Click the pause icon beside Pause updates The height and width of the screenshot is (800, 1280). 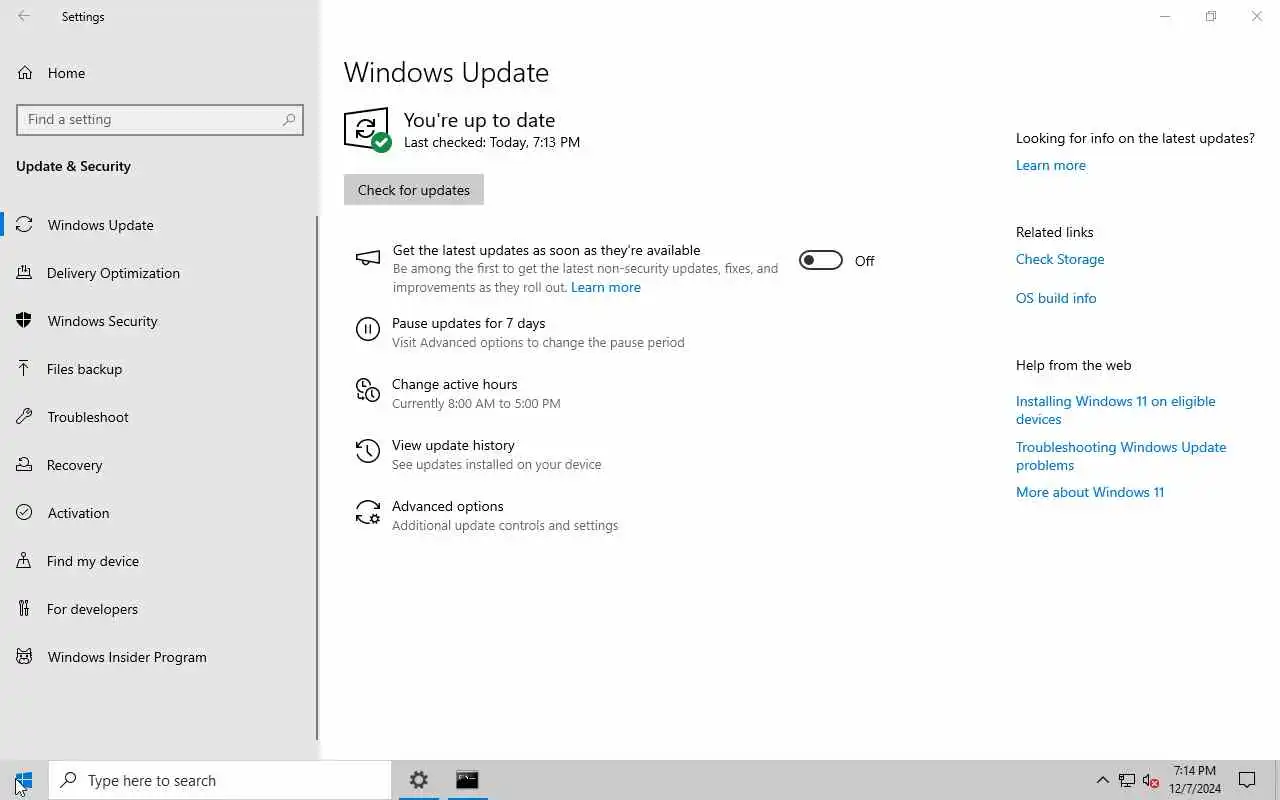(368, 329)
